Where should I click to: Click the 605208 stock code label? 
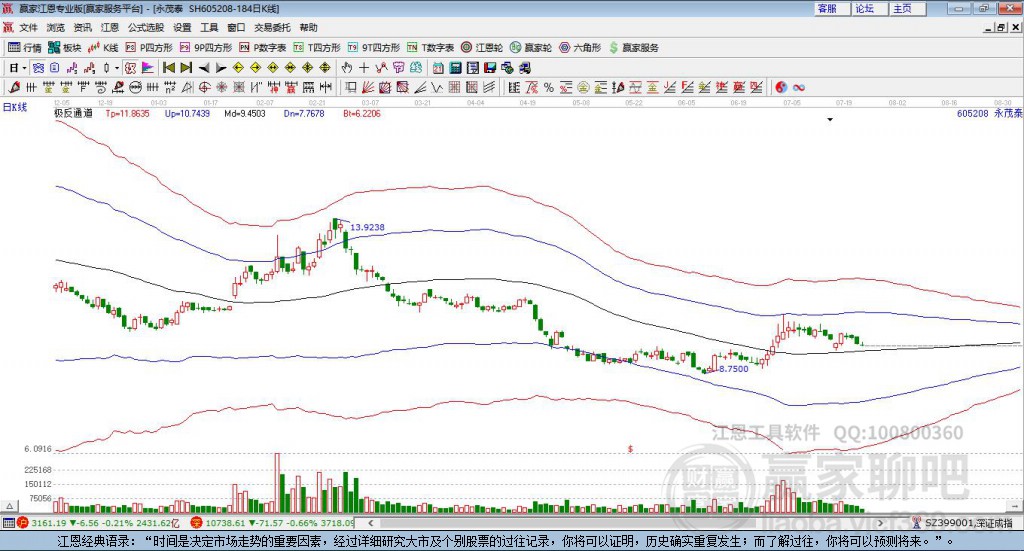coord(973,114)
